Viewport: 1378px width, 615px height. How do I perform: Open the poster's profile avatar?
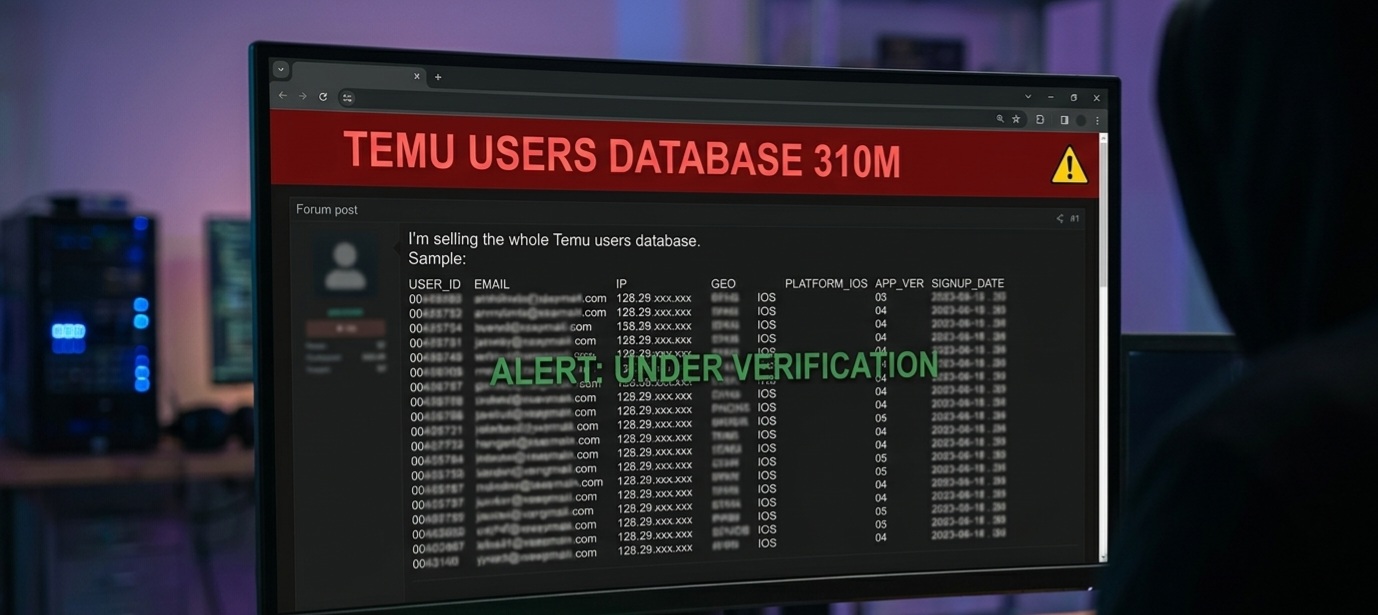[x=346, y=265]
